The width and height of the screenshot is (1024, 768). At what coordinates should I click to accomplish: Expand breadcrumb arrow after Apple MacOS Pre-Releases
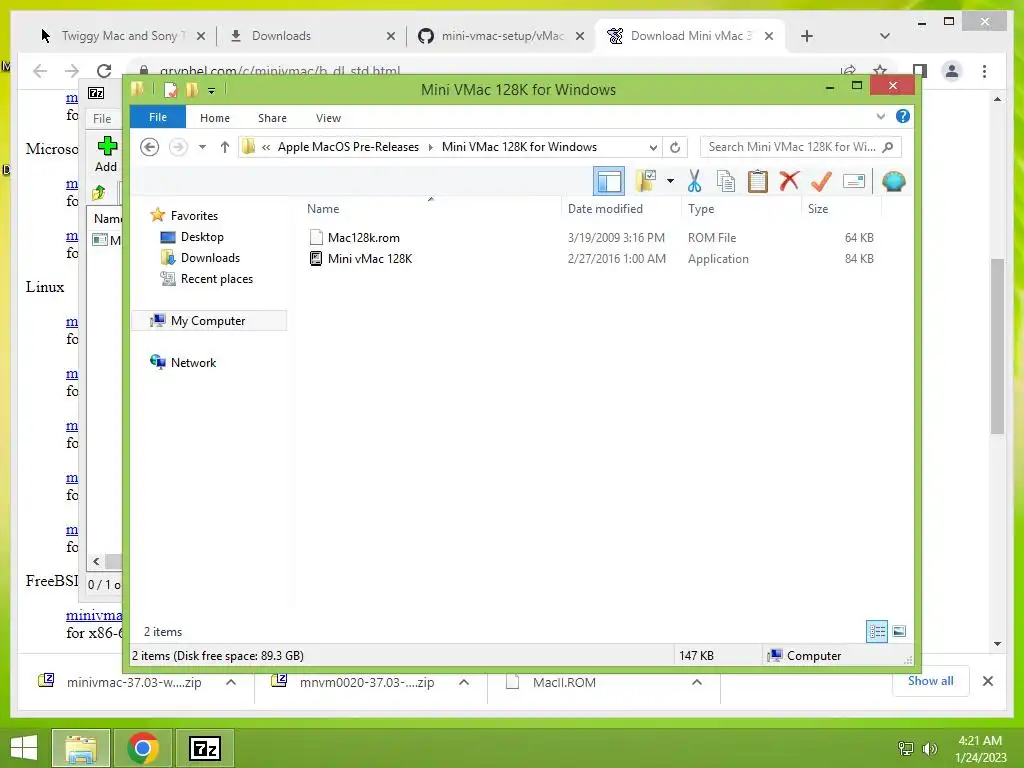(430, 148)
